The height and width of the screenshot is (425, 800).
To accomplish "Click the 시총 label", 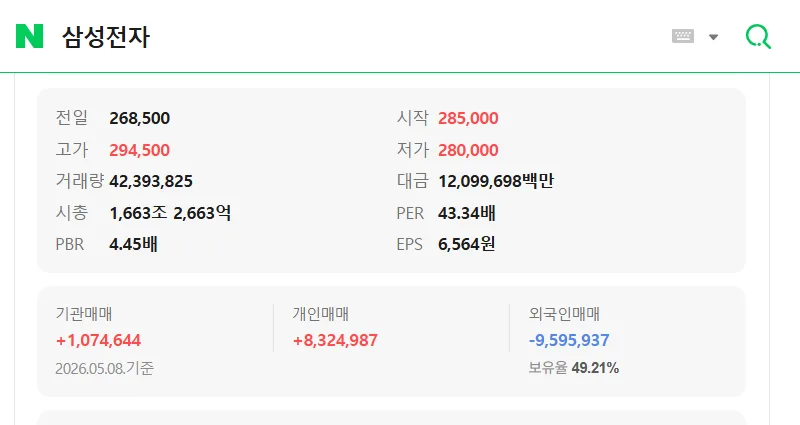I will point(71,212).
